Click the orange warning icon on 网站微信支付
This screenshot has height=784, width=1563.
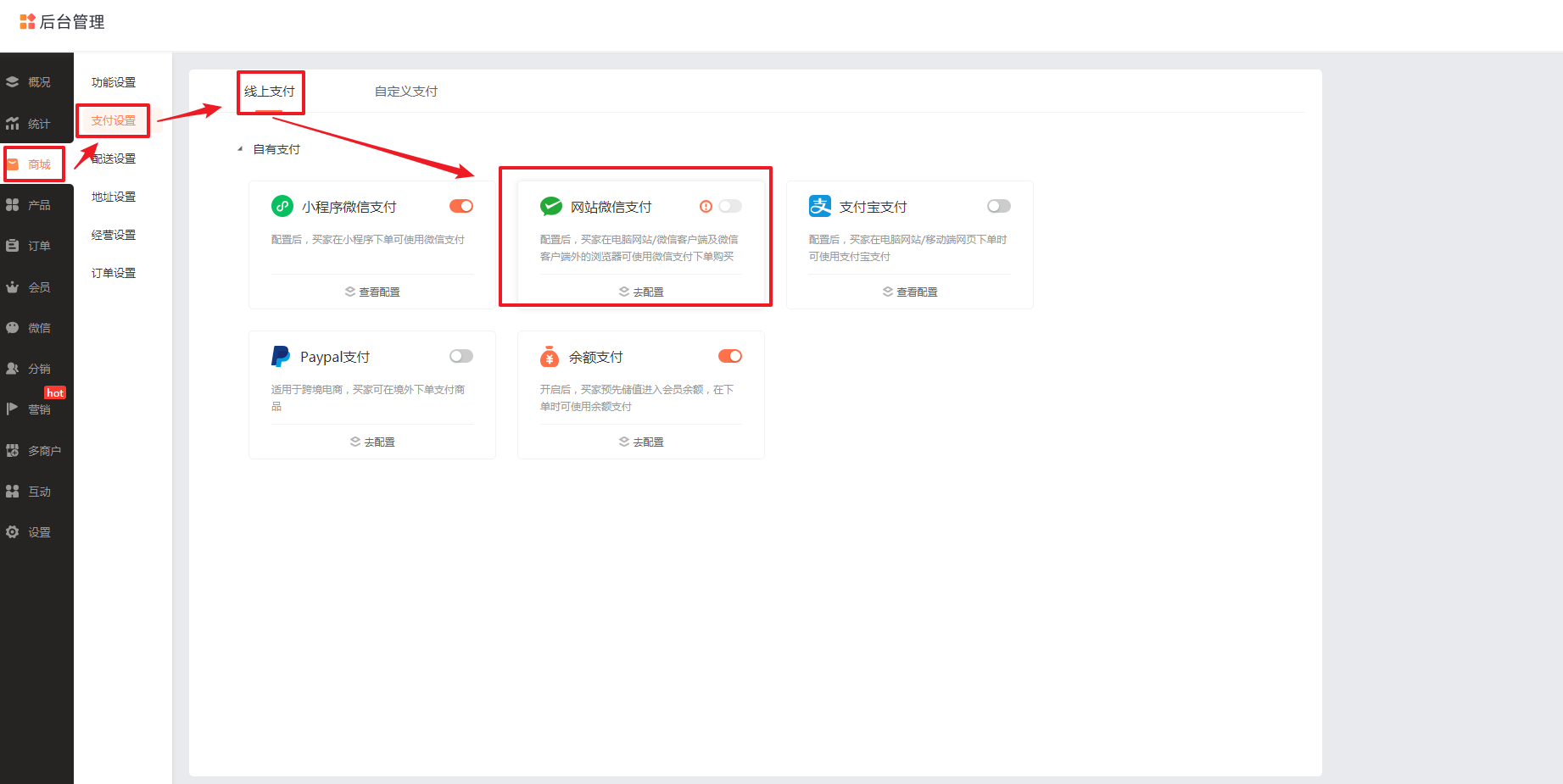[706, 206]
